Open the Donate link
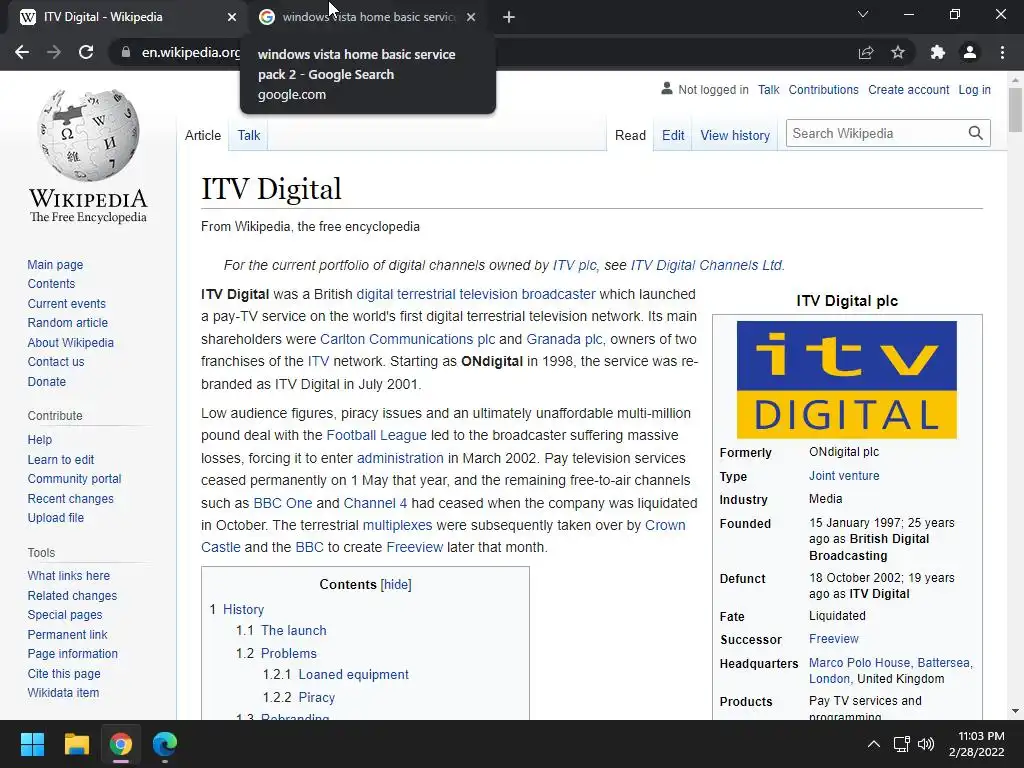The width and height of the screenshot is (1024, 768). click(46, 381)
